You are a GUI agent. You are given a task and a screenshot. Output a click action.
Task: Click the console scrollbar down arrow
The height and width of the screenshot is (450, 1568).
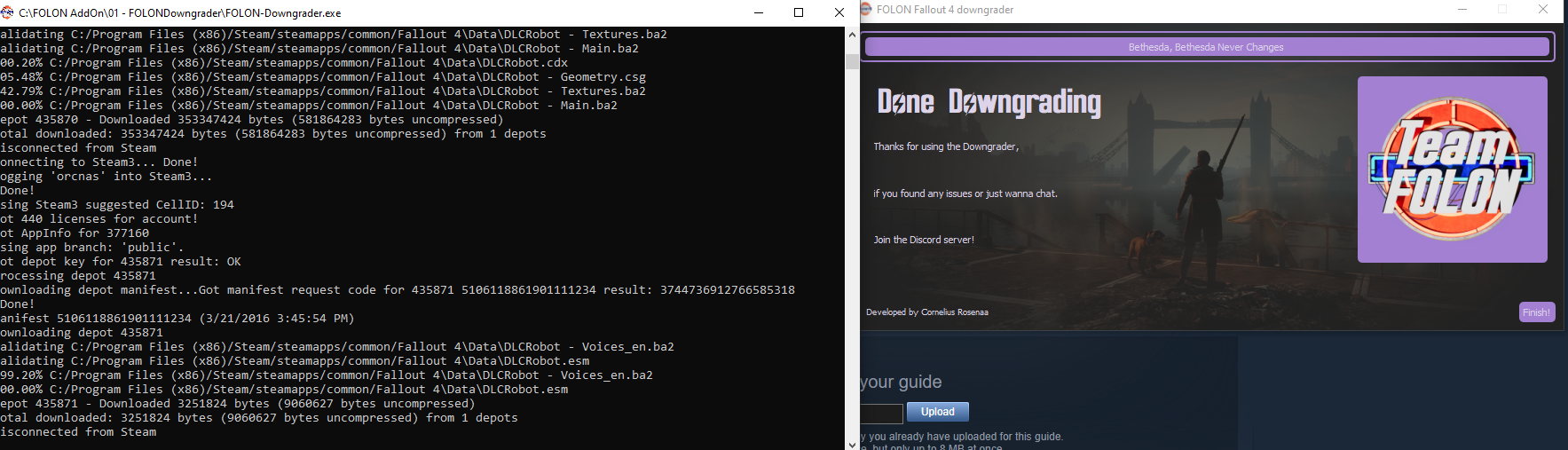(852, 444)
